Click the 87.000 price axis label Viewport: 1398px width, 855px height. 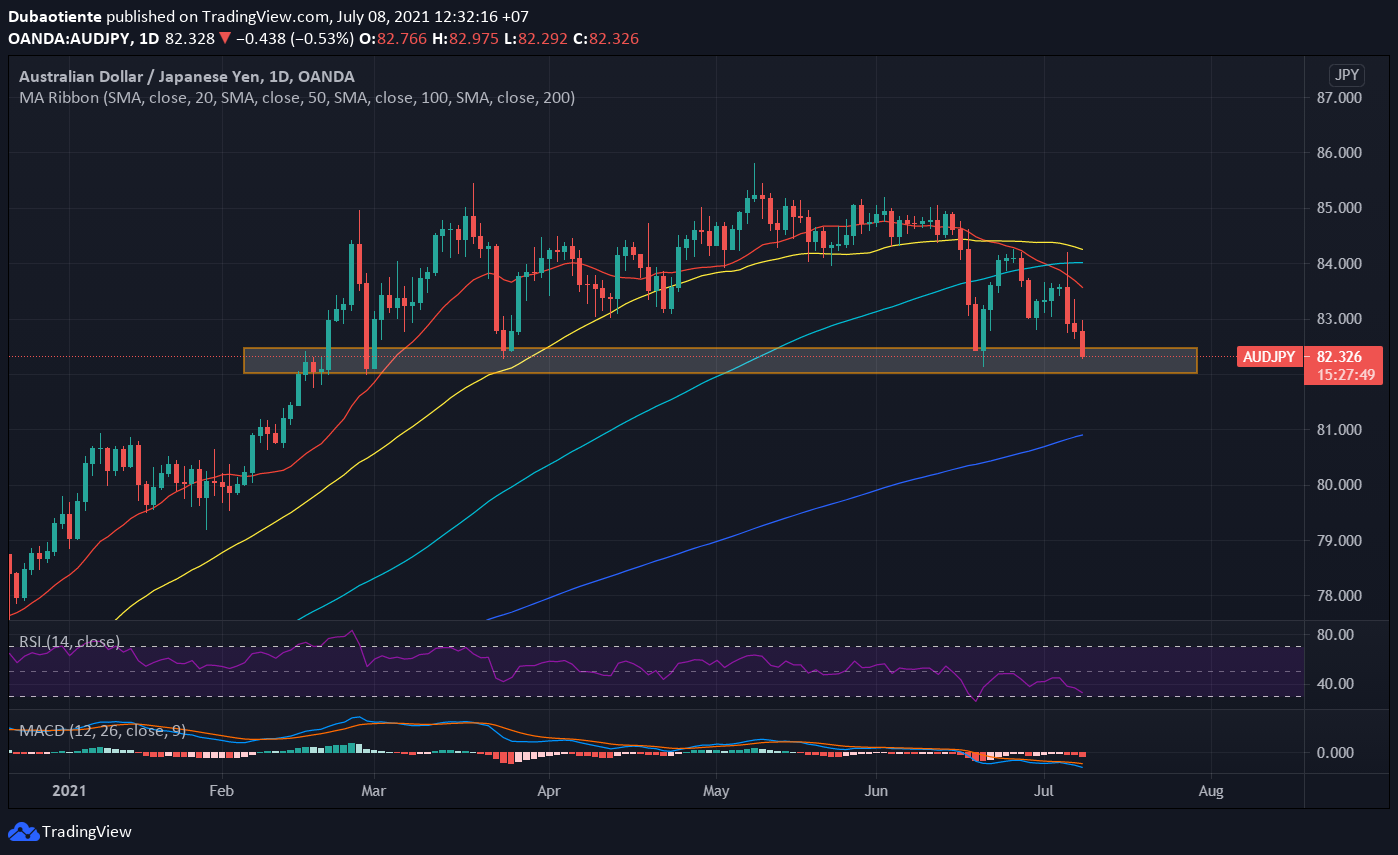(1338, 98)
